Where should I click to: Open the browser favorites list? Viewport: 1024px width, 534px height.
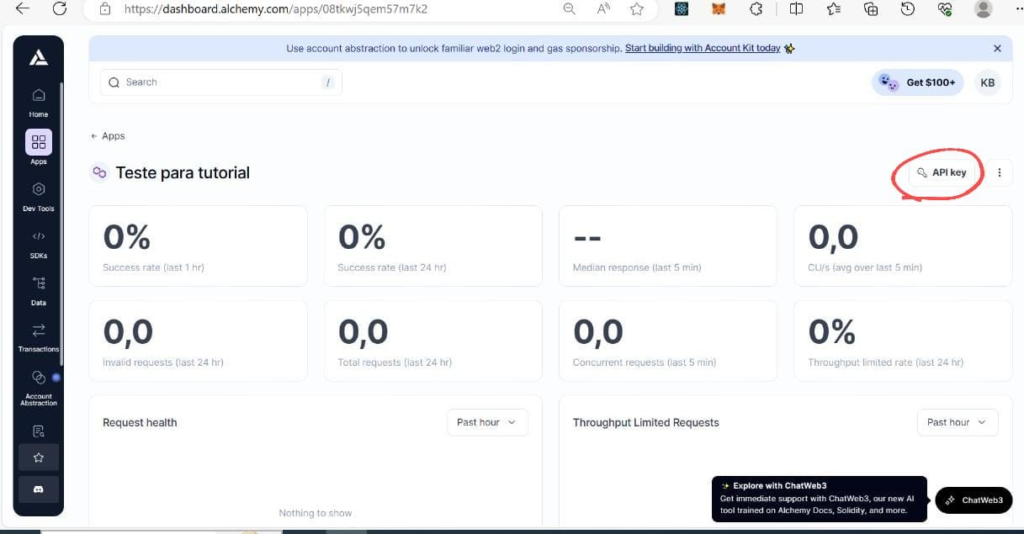click(833, 8)
